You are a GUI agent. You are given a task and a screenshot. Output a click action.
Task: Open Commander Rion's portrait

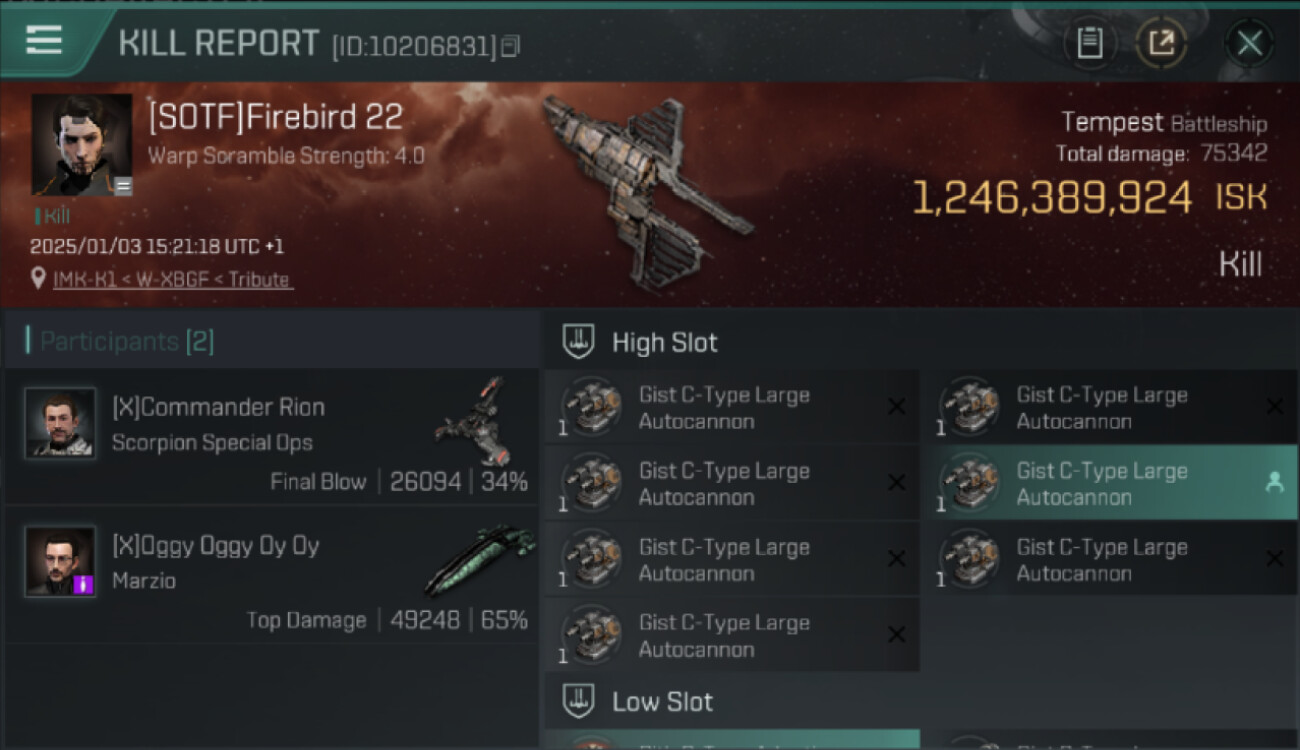[x=60, y=423]
